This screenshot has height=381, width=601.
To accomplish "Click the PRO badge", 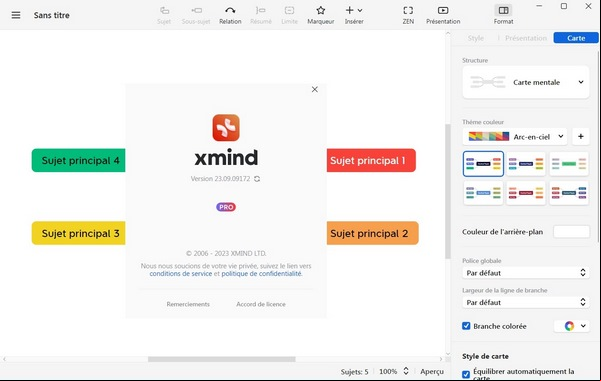I will coord(226,207).
